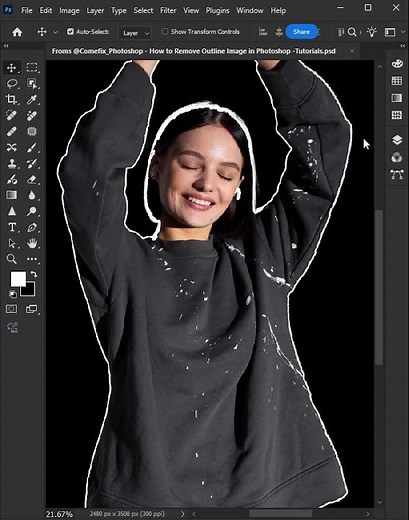The image size is (409, 520).
Task: Open the File menu
Action: [x=27, y=11]
